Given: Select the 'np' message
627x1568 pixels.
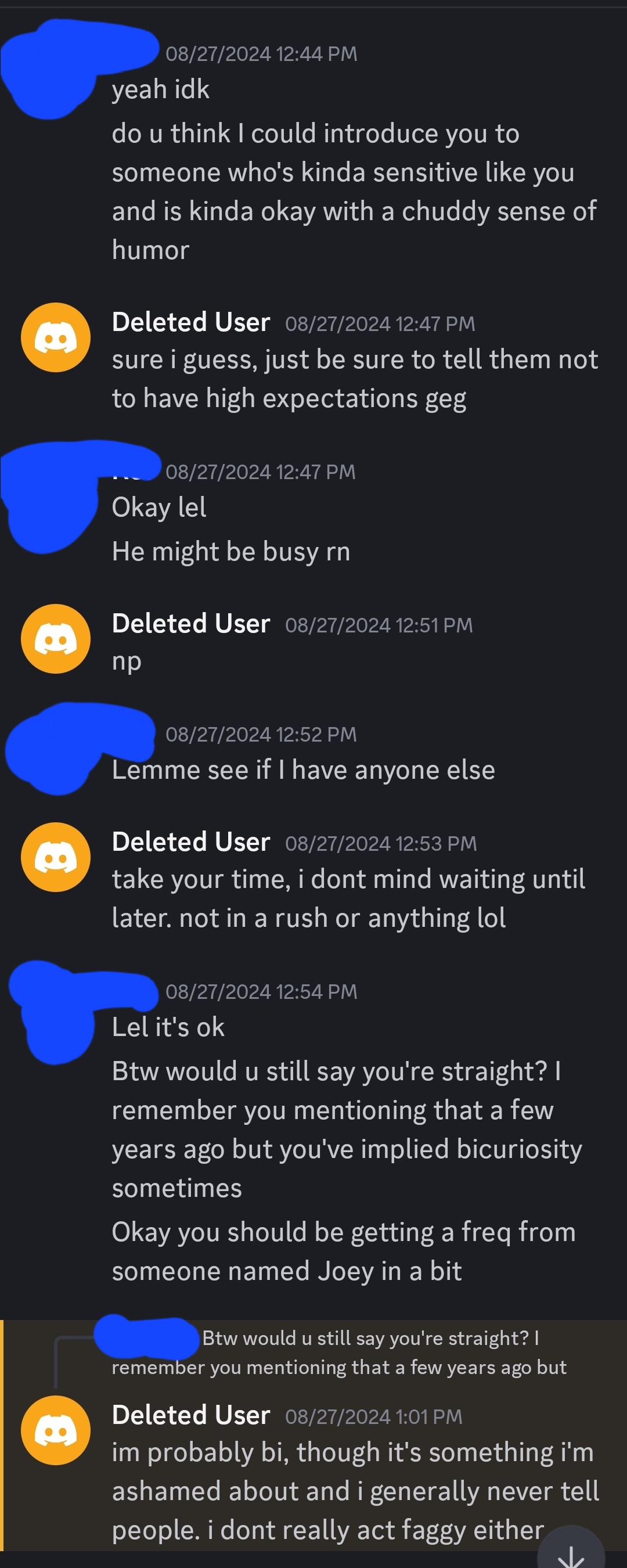Looking at the screenshot, I should (x=127, y=661).
